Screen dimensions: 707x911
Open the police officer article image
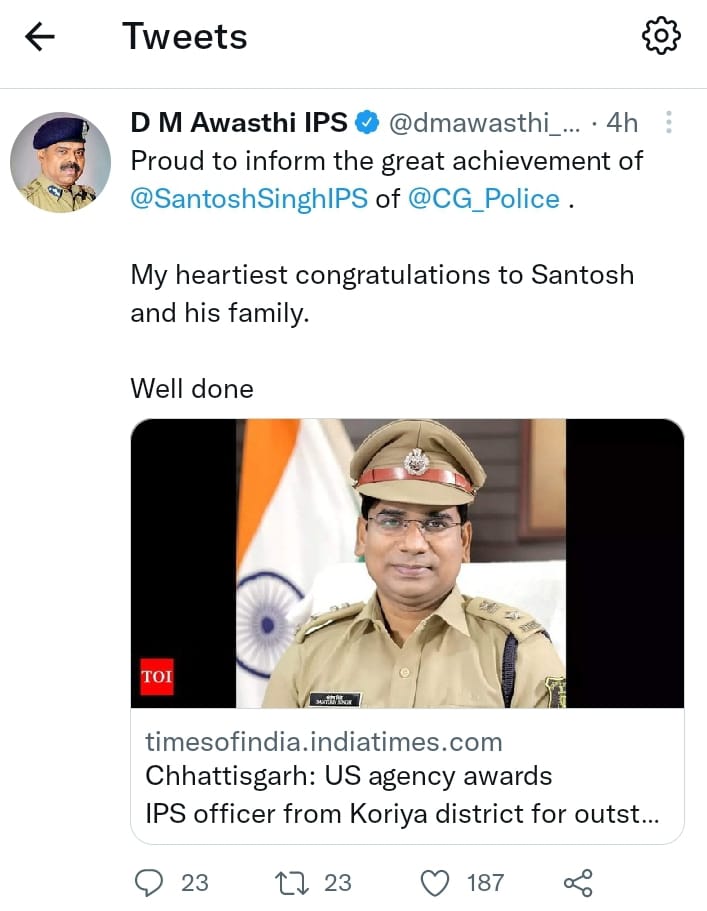pyautogui.click(x=407, y=563)
